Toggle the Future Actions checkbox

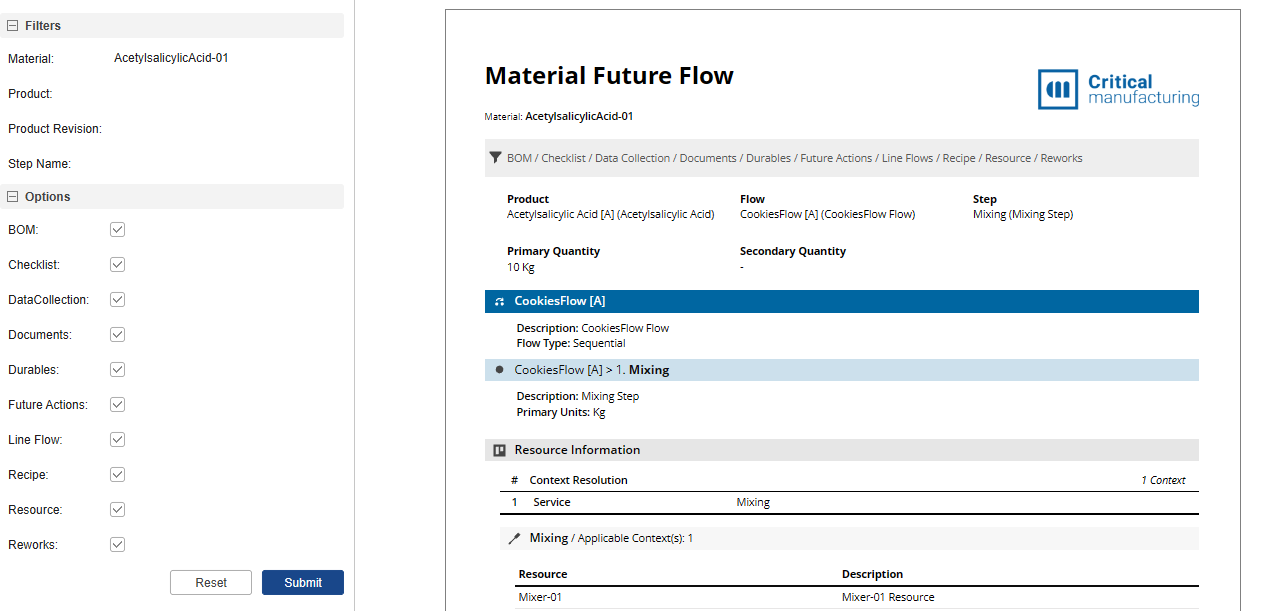(x=117, y=404)
